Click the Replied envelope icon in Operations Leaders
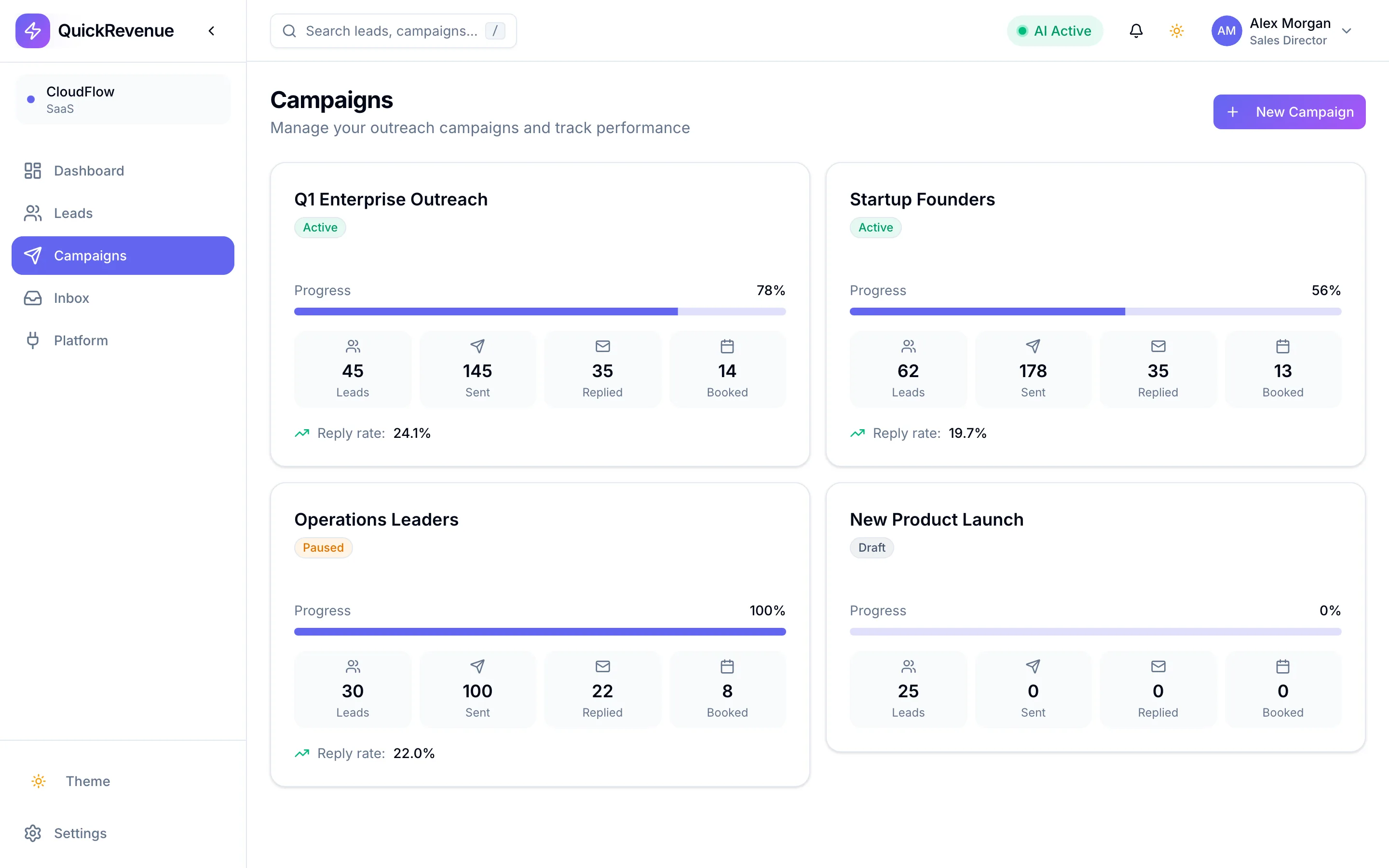Image resolution: width=1389 pixels, height=868 pixels. click(x=603, y=666)
